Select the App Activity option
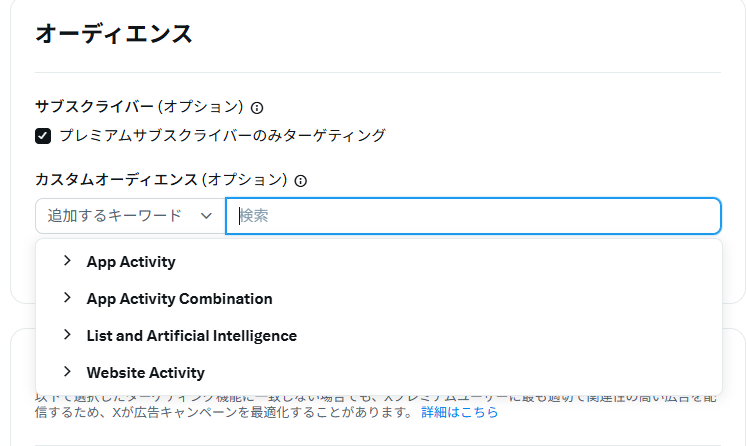Viewport: 747px width, 446px height. point(131,262)
